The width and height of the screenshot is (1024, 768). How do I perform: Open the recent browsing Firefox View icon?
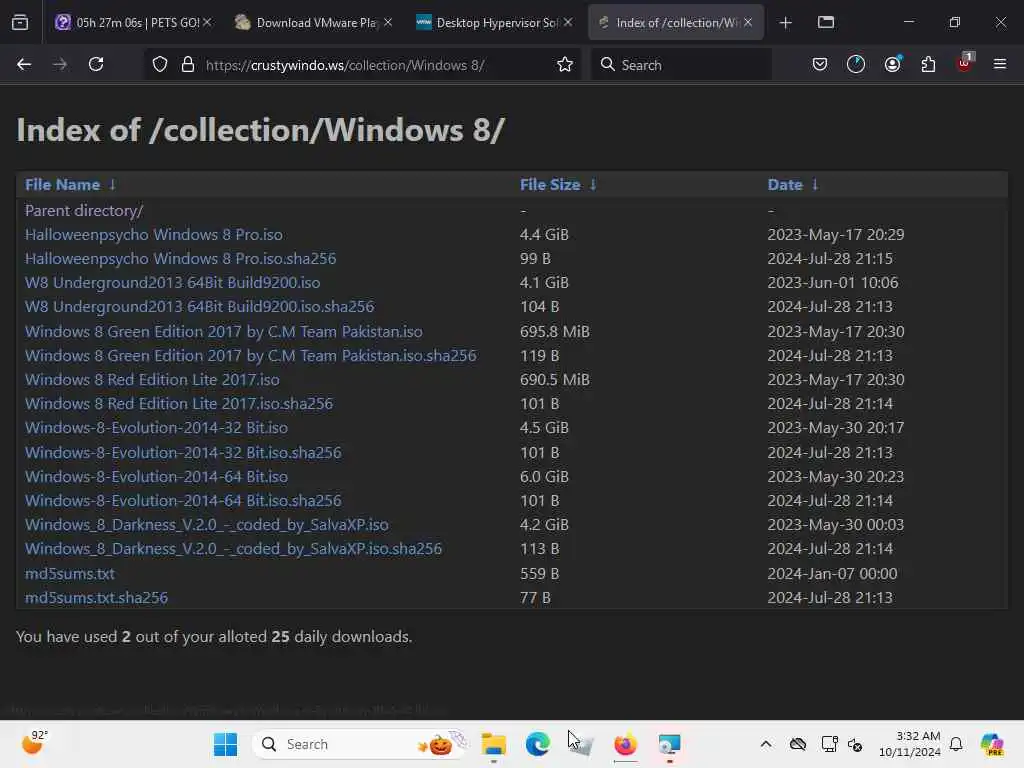(x=20, y=23)
